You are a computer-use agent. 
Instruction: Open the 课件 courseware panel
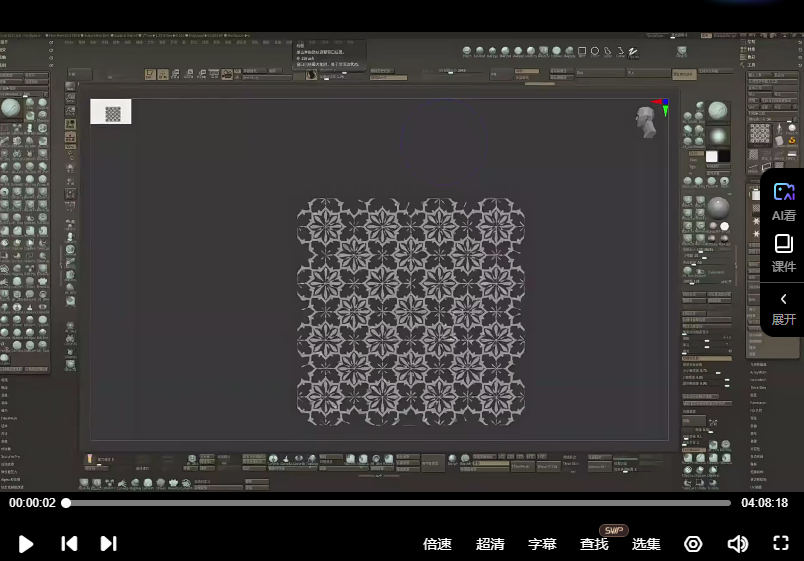(784, 254)
